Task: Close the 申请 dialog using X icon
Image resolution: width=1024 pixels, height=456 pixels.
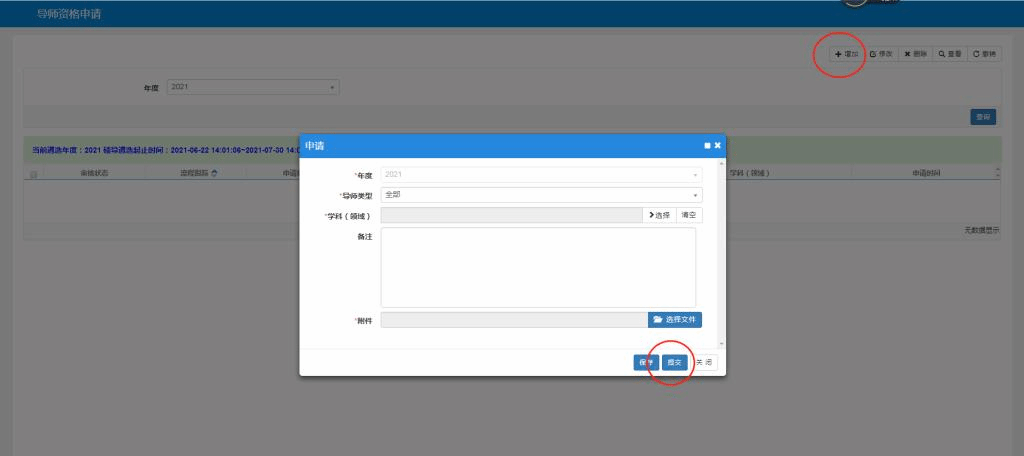Action: [x=717, y=146]
